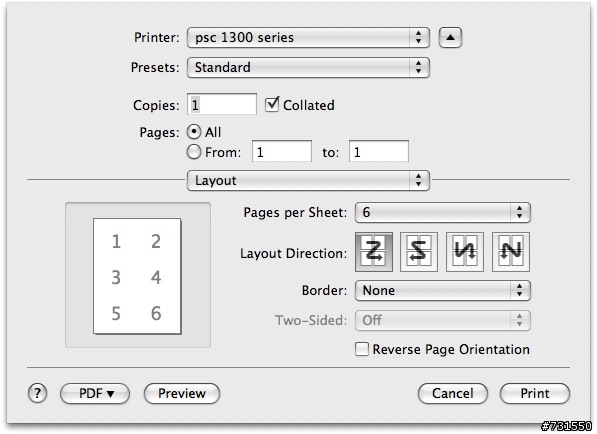Click the page layout preview thumbnail

(x=137, y=276)
